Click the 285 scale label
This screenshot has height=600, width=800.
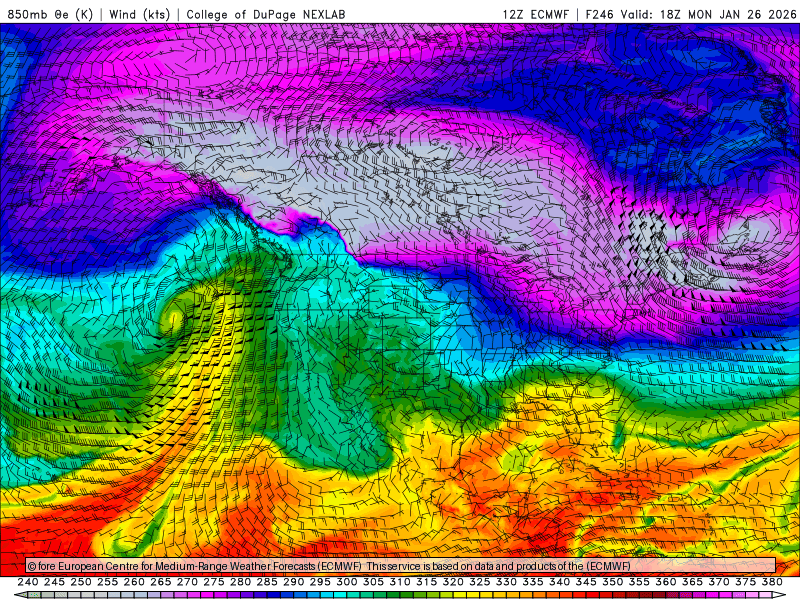click(x=267, y=582)
